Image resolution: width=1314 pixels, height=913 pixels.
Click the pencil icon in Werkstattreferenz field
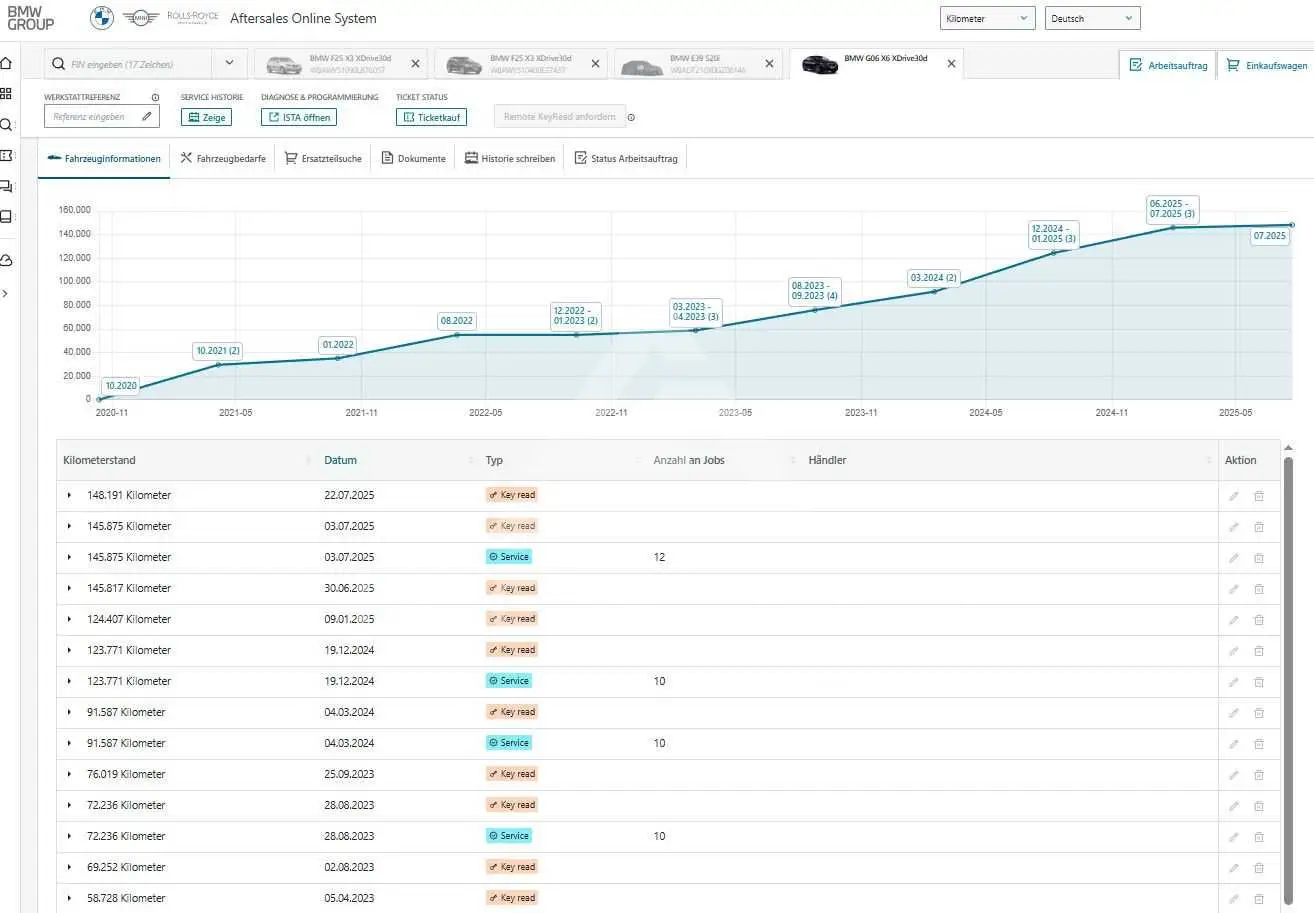tap(147, 117)
